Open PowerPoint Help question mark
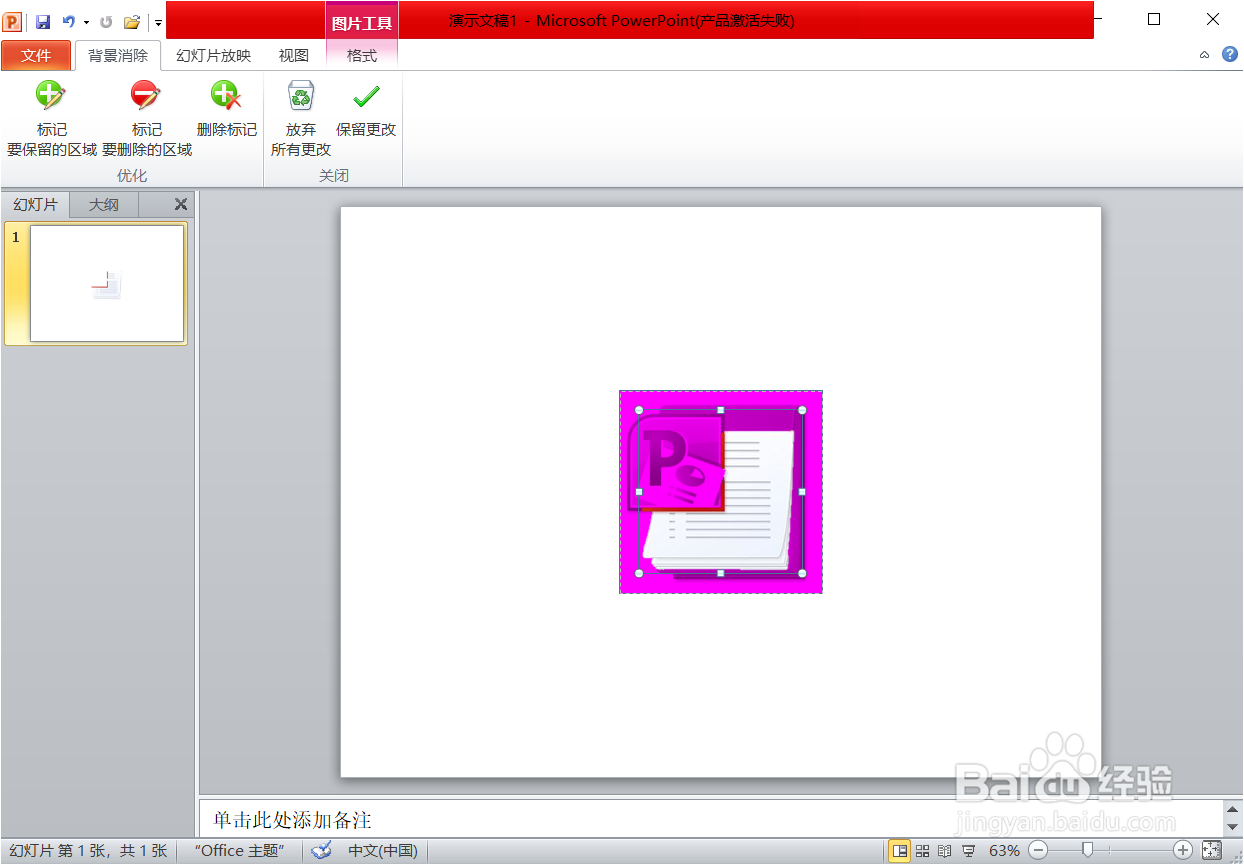Screen dimensions: 1244x865 click(1230, 55)
